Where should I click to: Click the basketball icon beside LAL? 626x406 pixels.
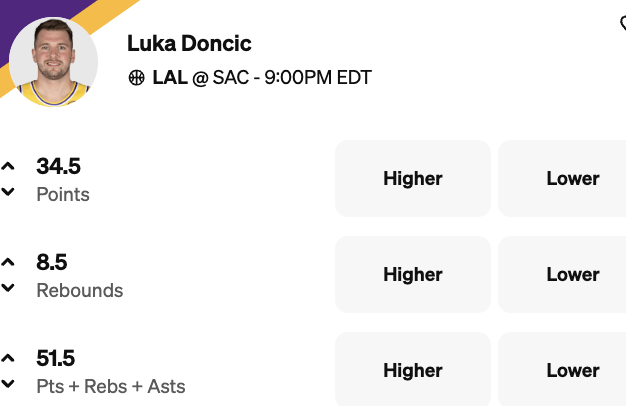[x=137, y=77]
